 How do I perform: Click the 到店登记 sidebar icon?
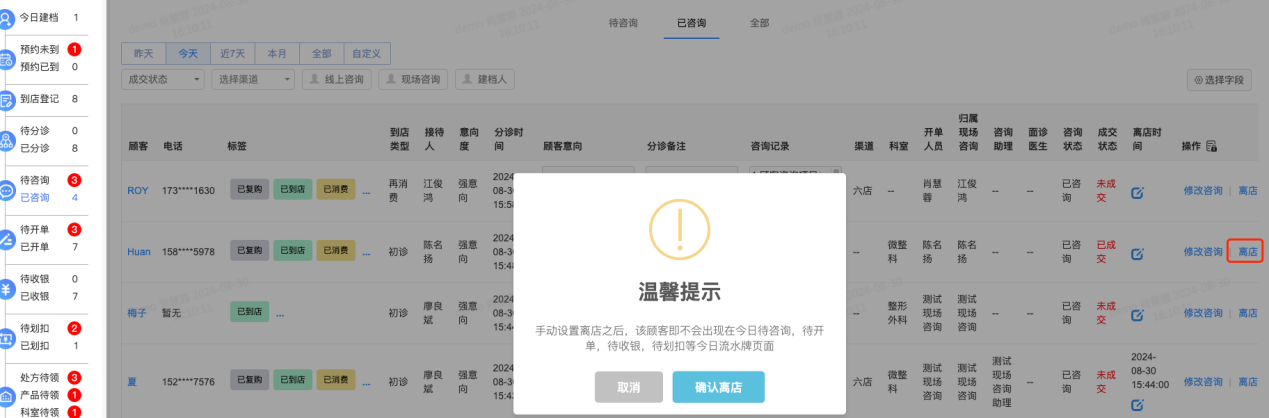point(6,99)
